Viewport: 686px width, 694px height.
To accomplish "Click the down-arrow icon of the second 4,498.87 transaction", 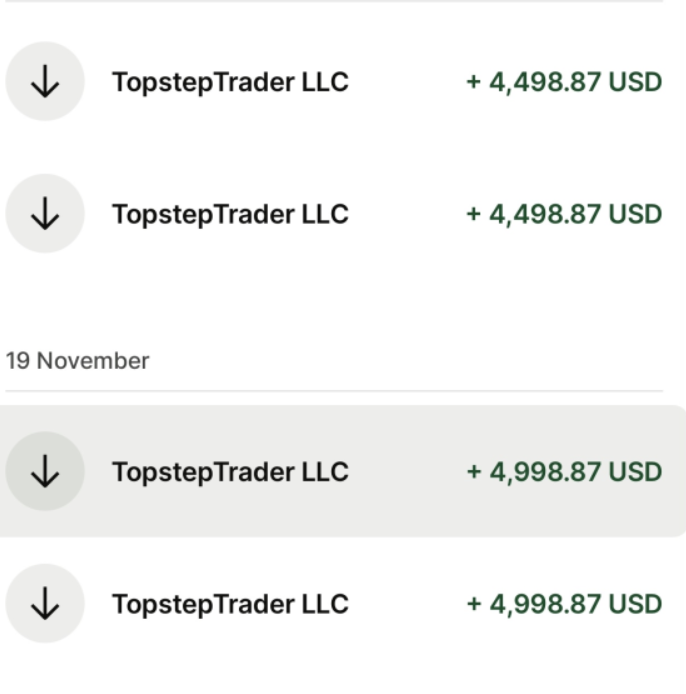I will pyautogui.click(x=45, y=214).
